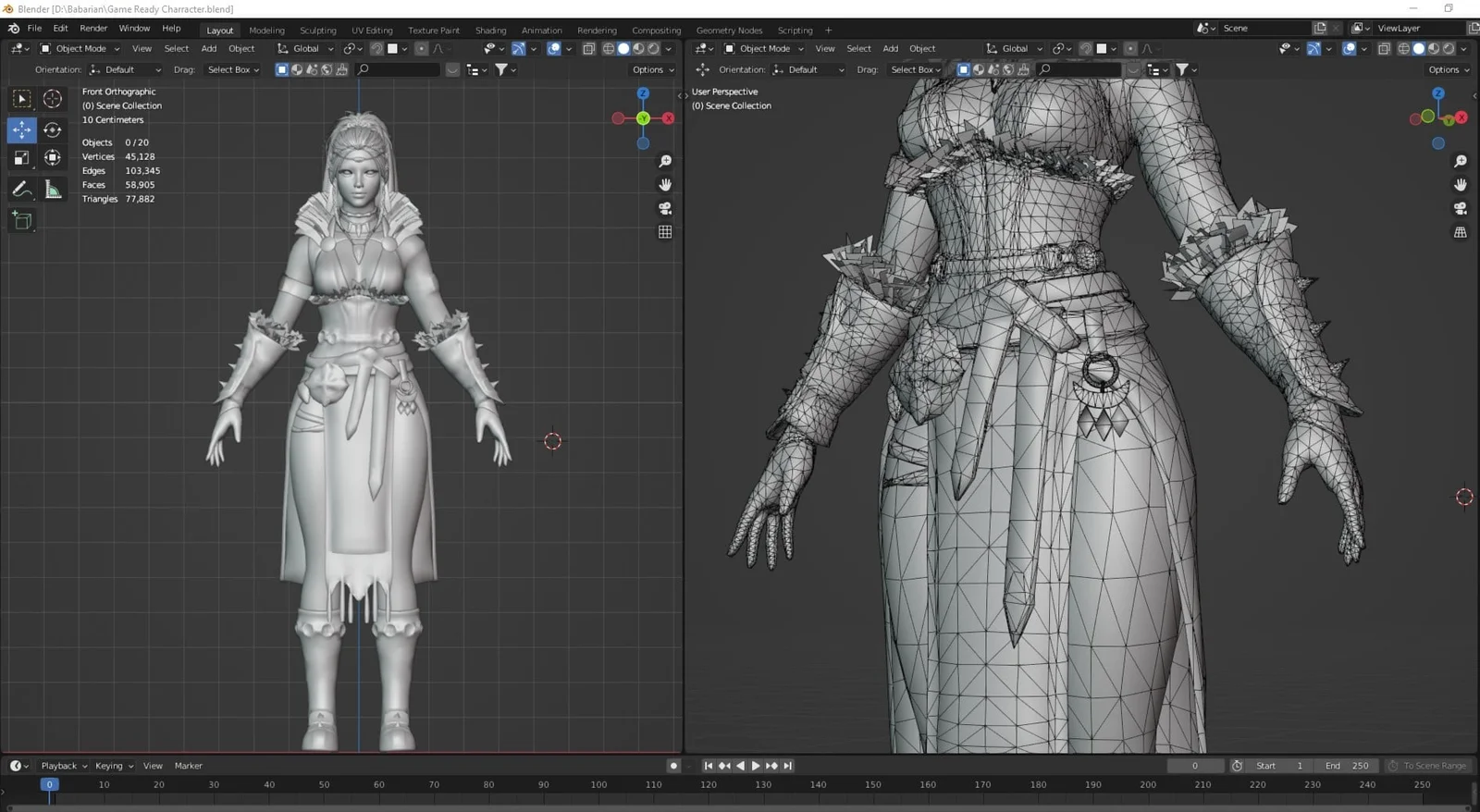
Task: Open the Render menu
Action: pyautogui.click(x=93, y=29)
